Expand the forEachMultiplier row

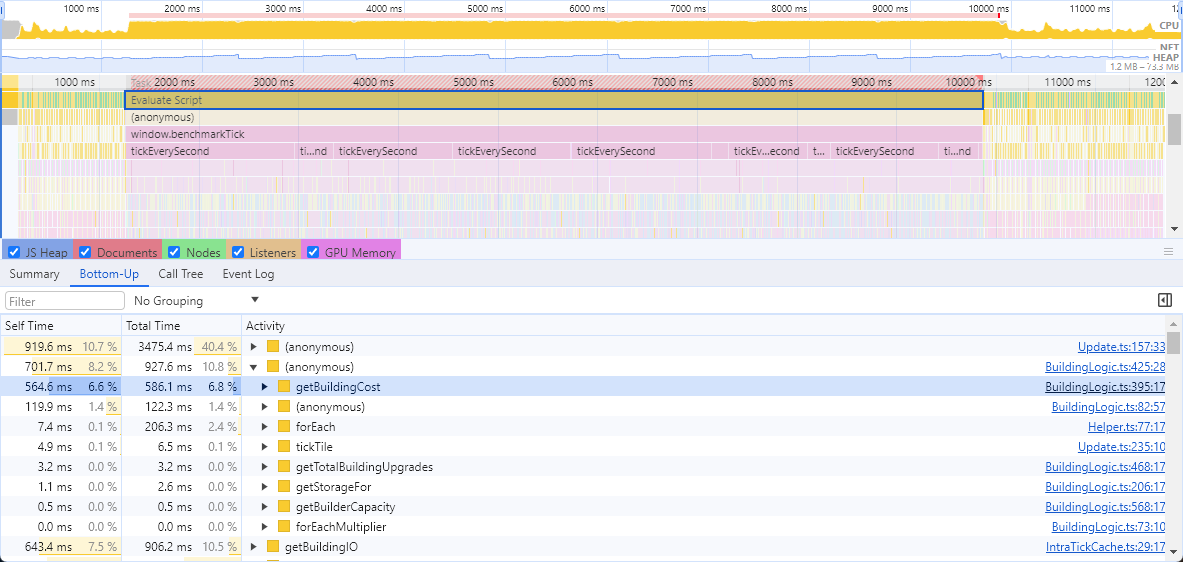[x=265, y=527]
